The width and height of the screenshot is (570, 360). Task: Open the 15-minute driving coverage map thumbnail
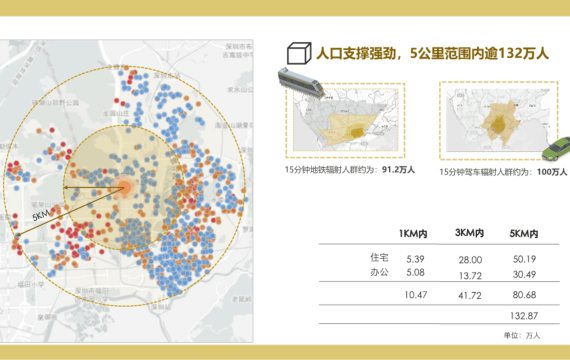pos(498,120)
